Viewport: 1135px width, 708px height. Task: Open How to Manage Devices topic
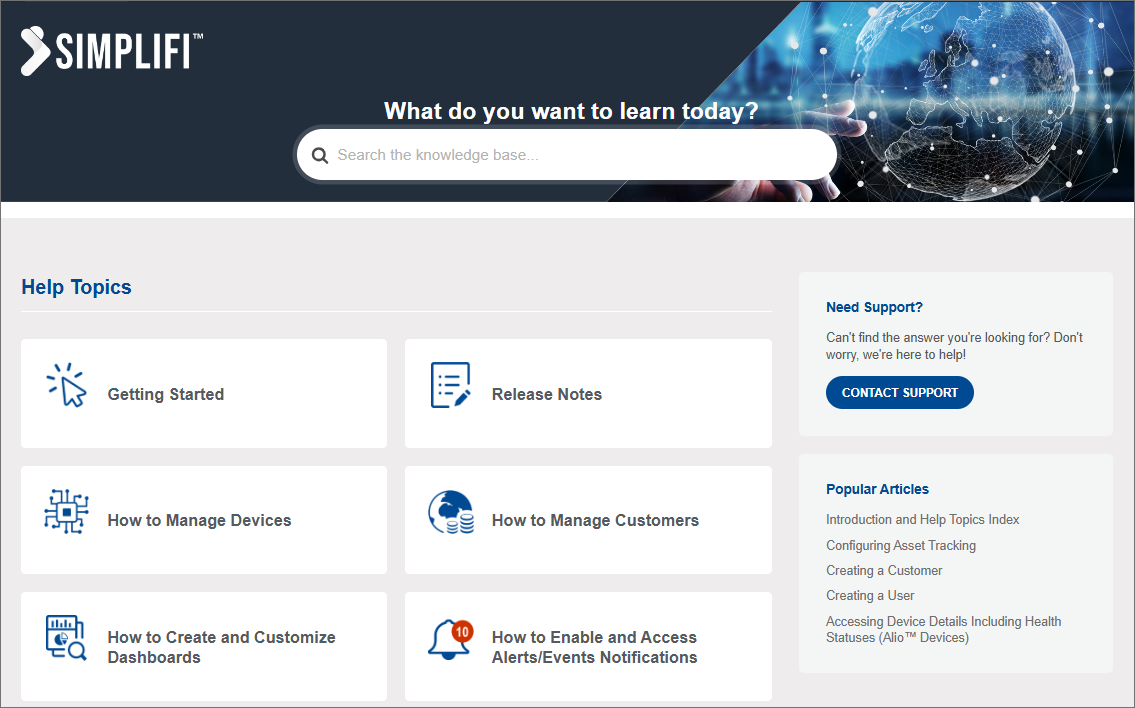204,520
